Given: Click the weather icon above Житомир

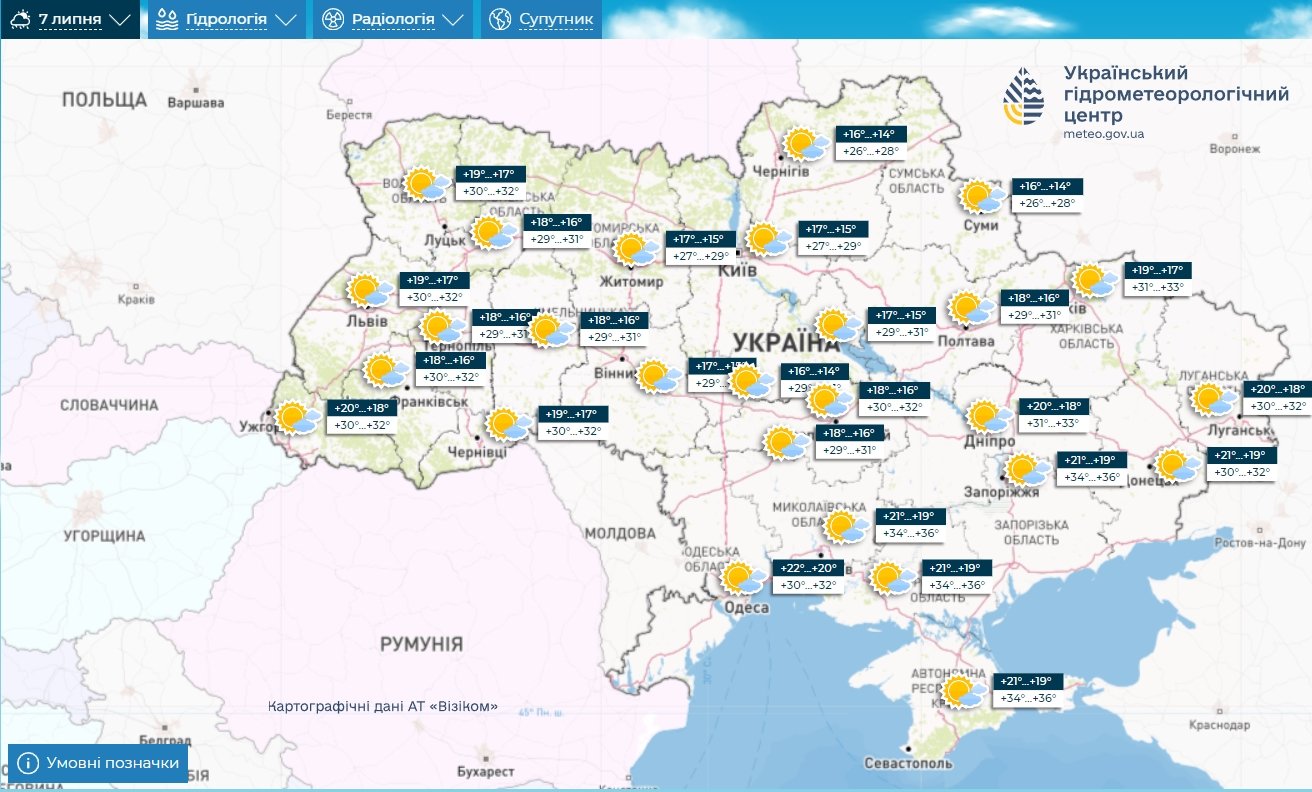Looking at the screenshot, I should pyautogui.click(x=636, y=251).
